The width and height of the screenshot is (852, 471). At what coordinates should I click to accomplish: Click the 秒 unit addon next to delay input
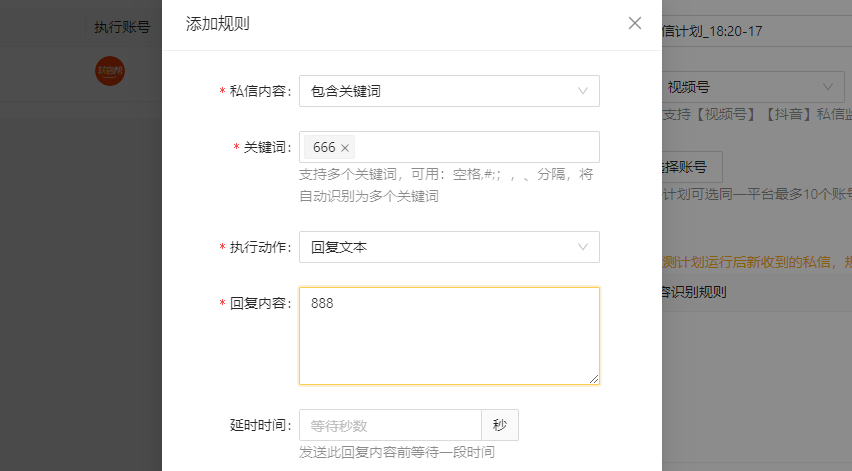(500, 425)
